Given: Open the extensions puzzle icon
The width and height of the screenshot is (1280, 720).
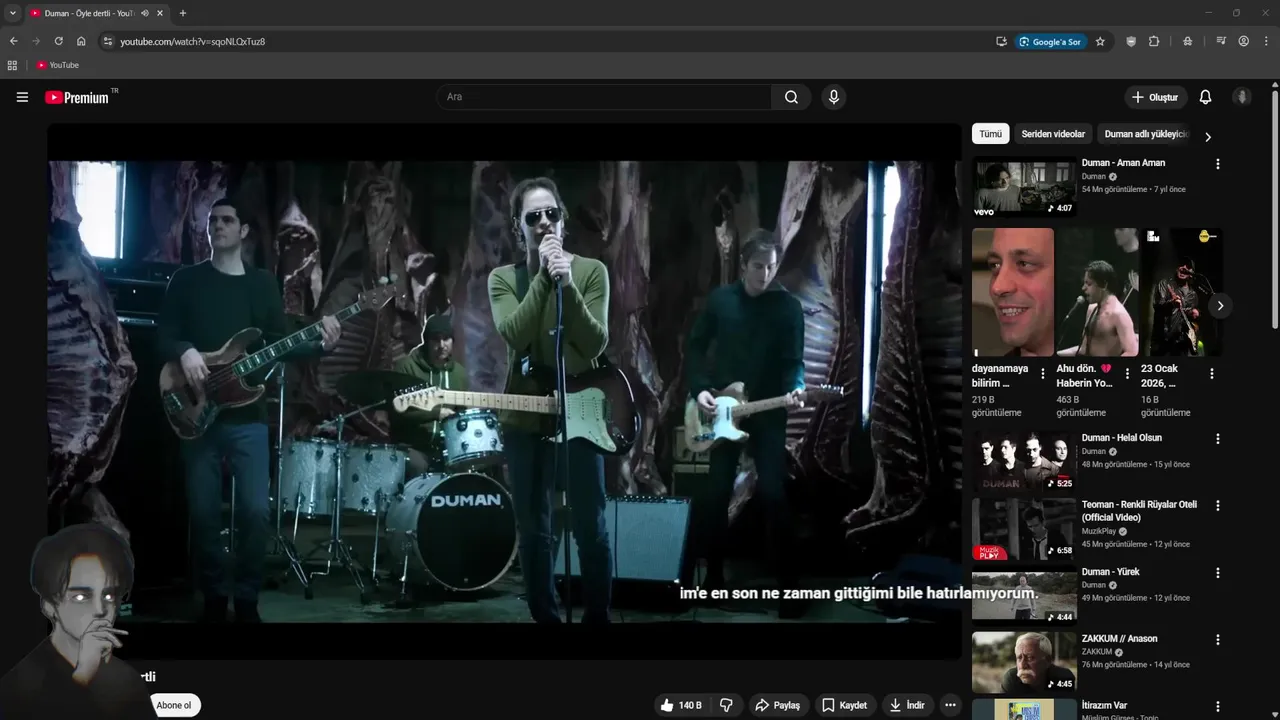Looking at the screenshot, I should click(1154, 41).
